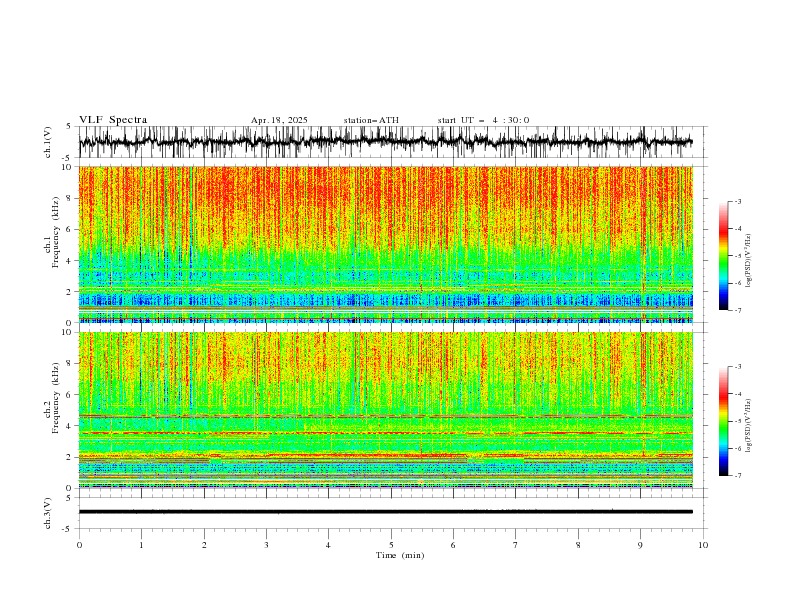Click the ch.1 voltage waveform trace
Screen dimensions: 792x612
385,142
